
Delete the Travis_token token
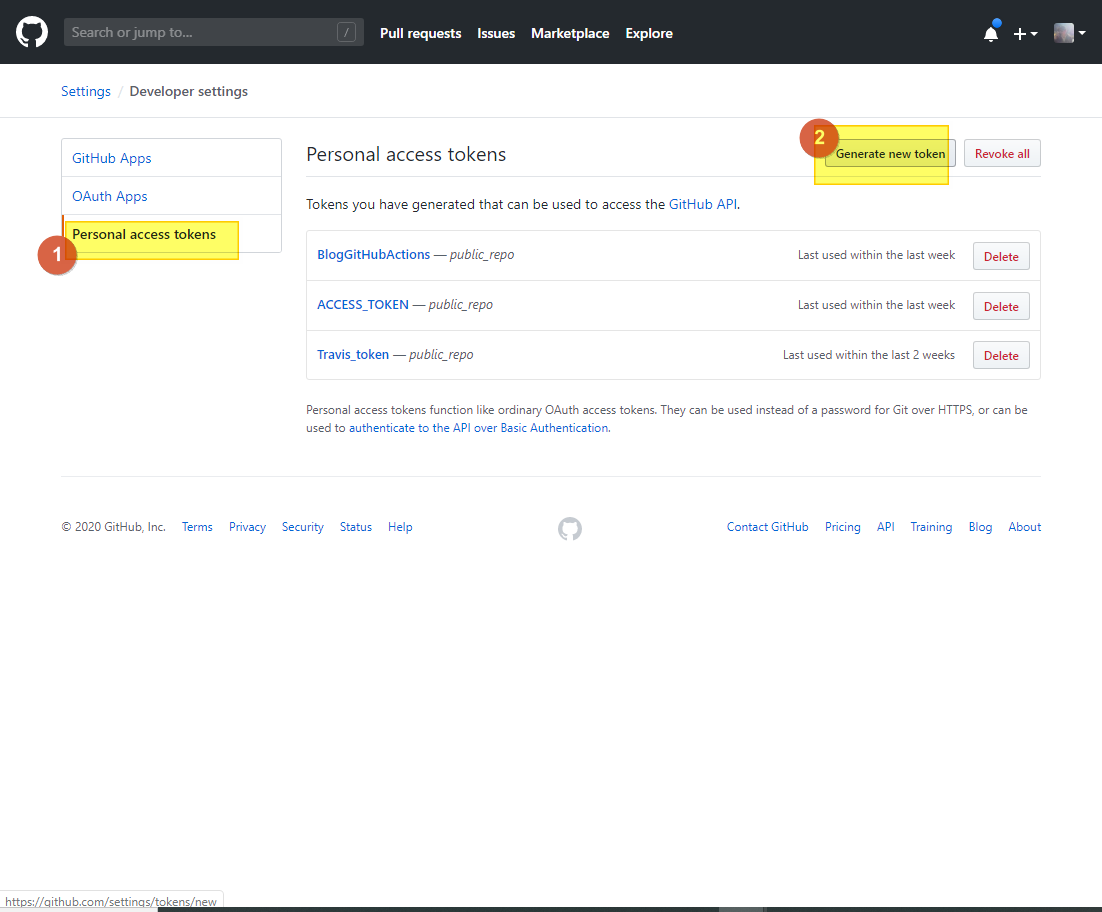[x=1001, y=356]
